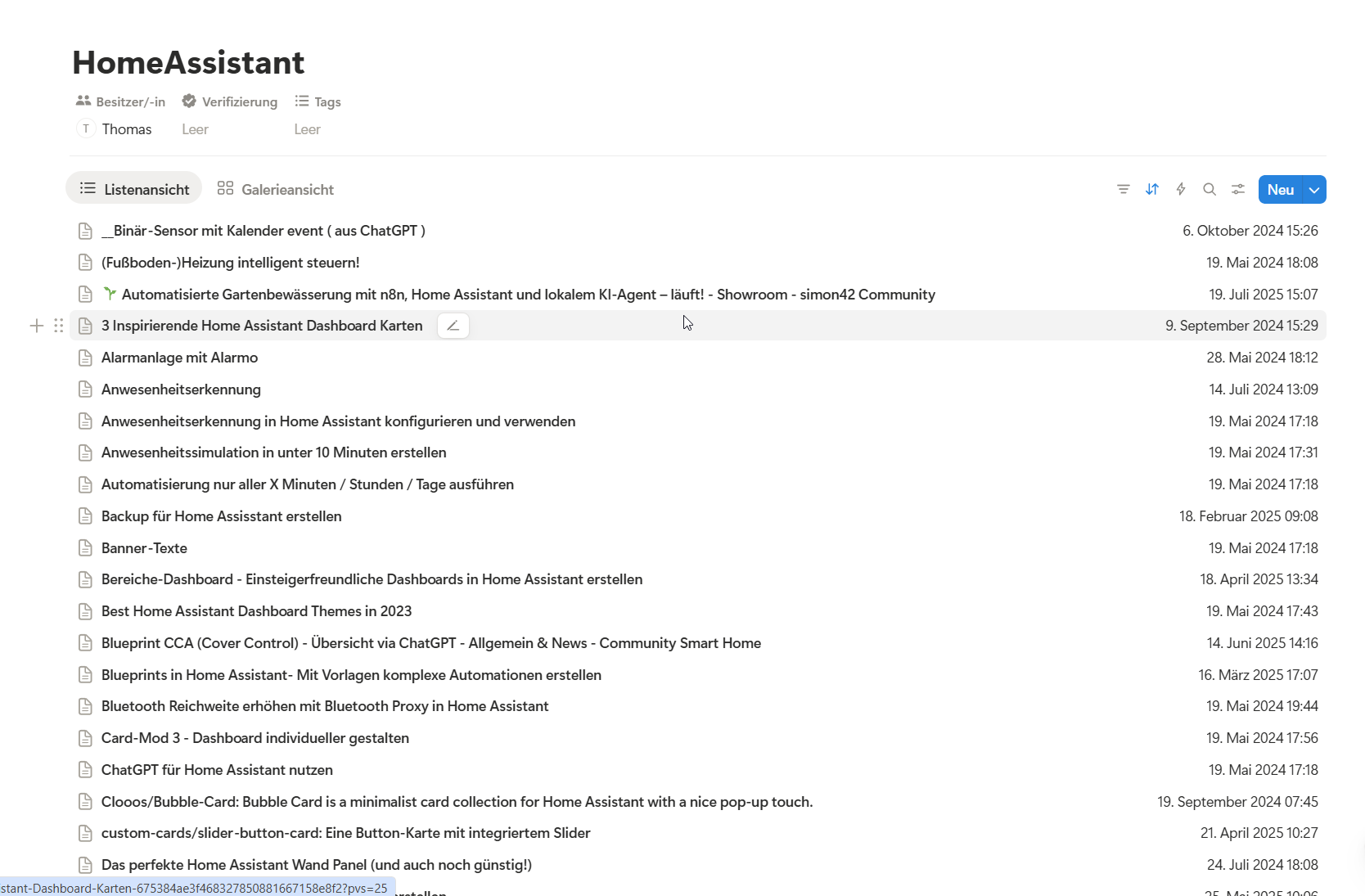Click the edit pencil icon on hovered row

pyautogui.click(x=453, y=326)
